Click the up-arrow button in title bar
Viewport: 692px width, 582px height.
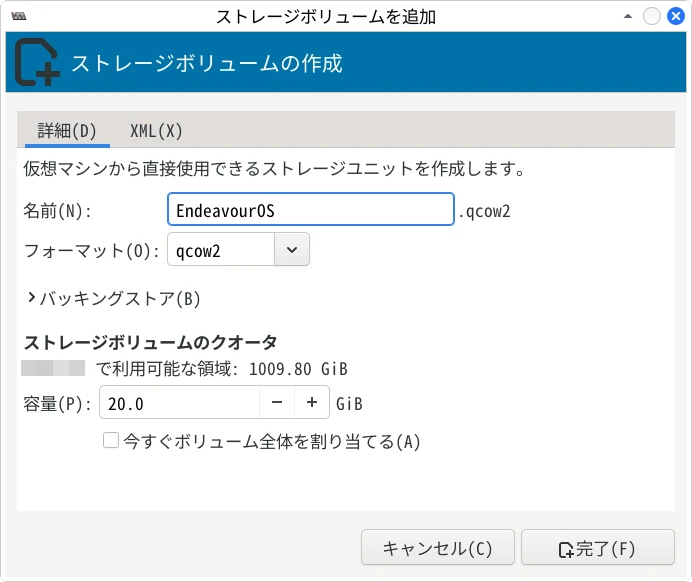627,17
